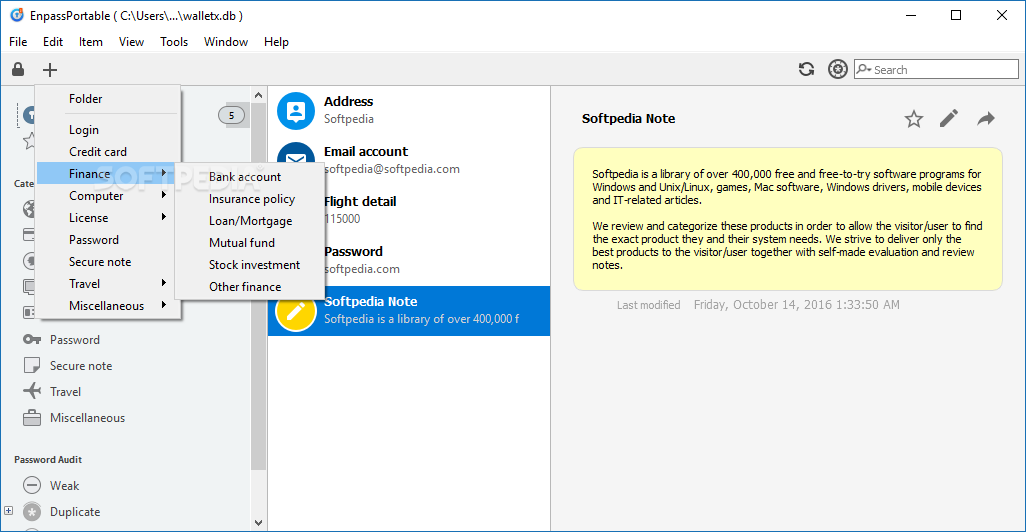Select the Travel category in sidebar
Image resolution: width=1026 pixels, height=532 pixels.
click(65, 392)
